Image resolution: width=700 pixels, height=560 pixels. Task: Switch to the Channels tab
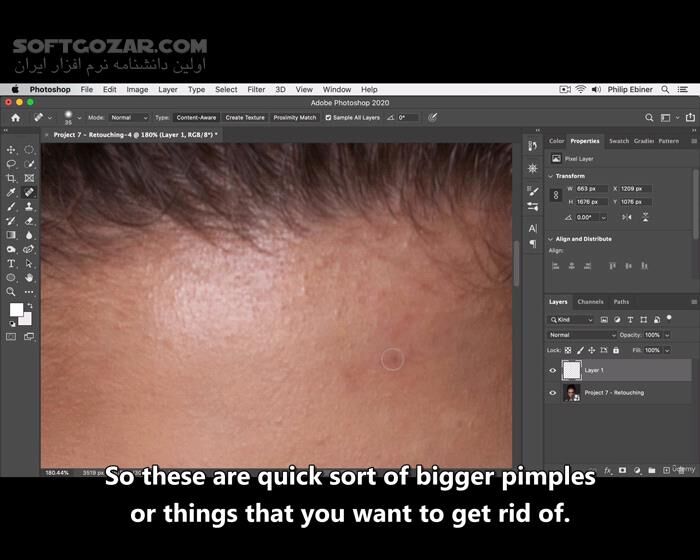[590, 301]
